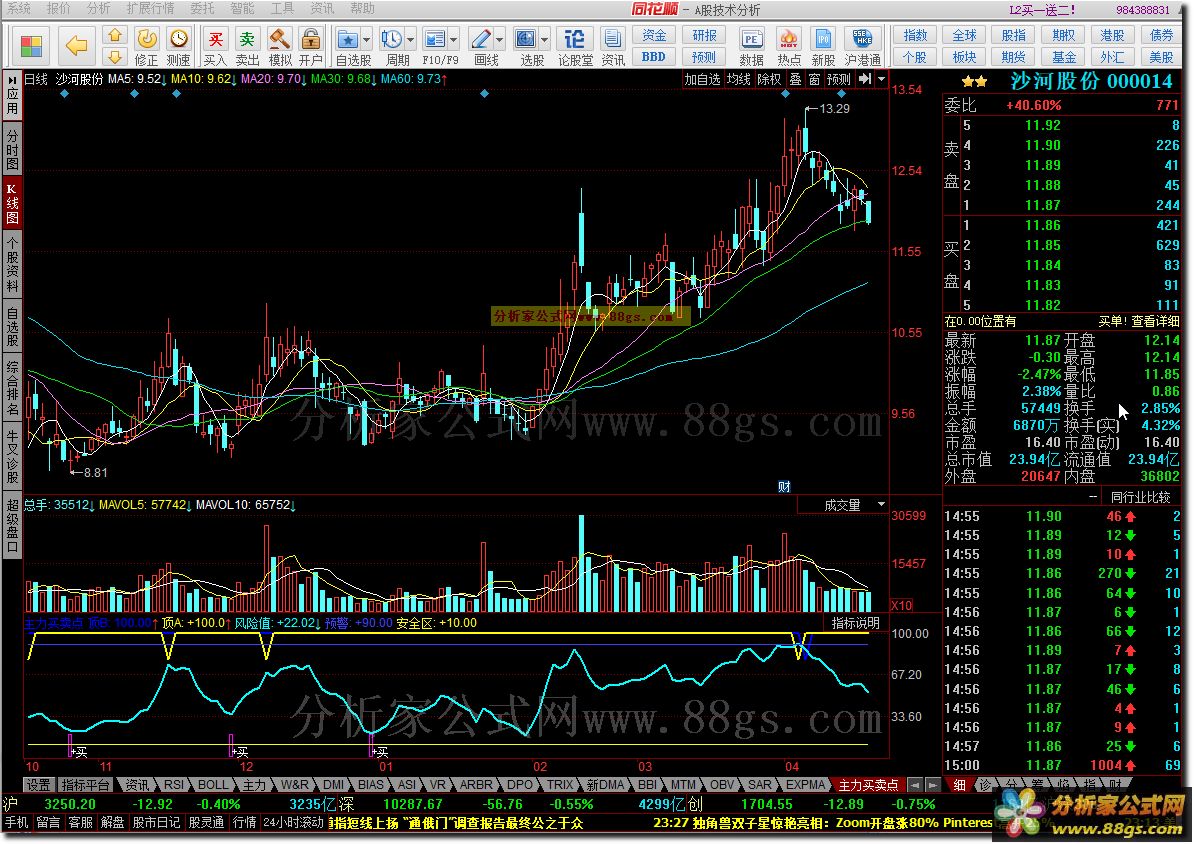
Task: Toggle 窗 window layout option
Action: (x=814, y=79)
